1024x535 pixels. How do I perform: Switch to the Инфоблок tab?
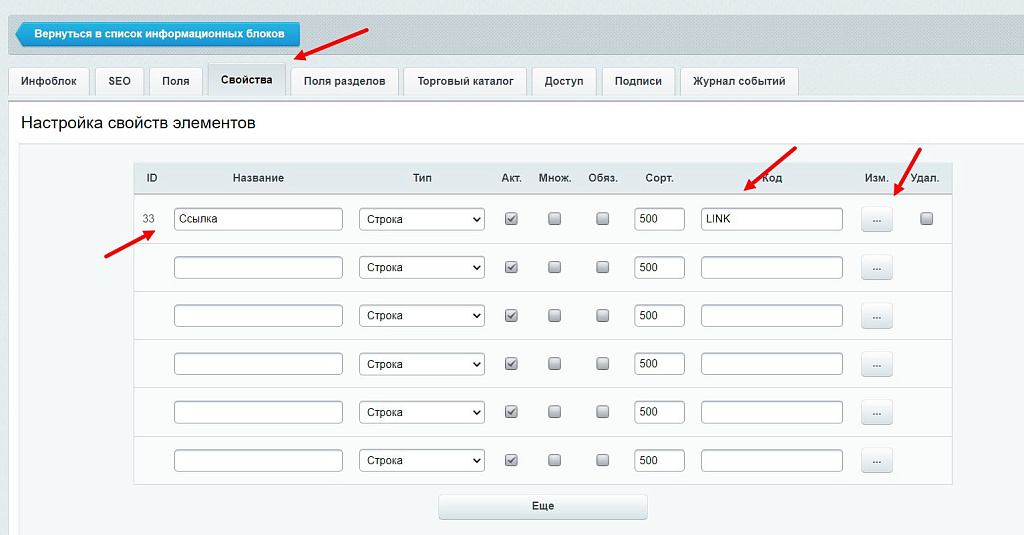(x=49, y=81)
